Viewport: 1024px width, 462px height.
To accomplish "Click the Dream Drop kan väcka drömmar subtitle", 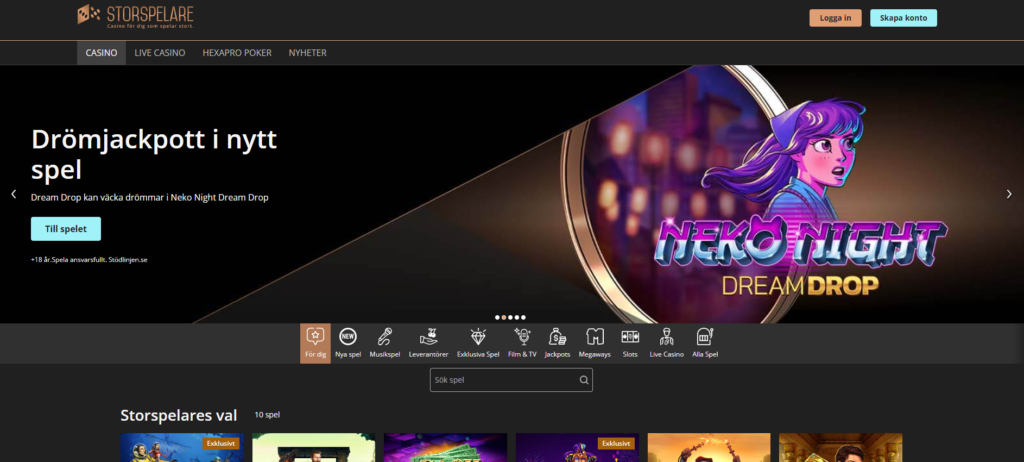I will click(150, 197).
